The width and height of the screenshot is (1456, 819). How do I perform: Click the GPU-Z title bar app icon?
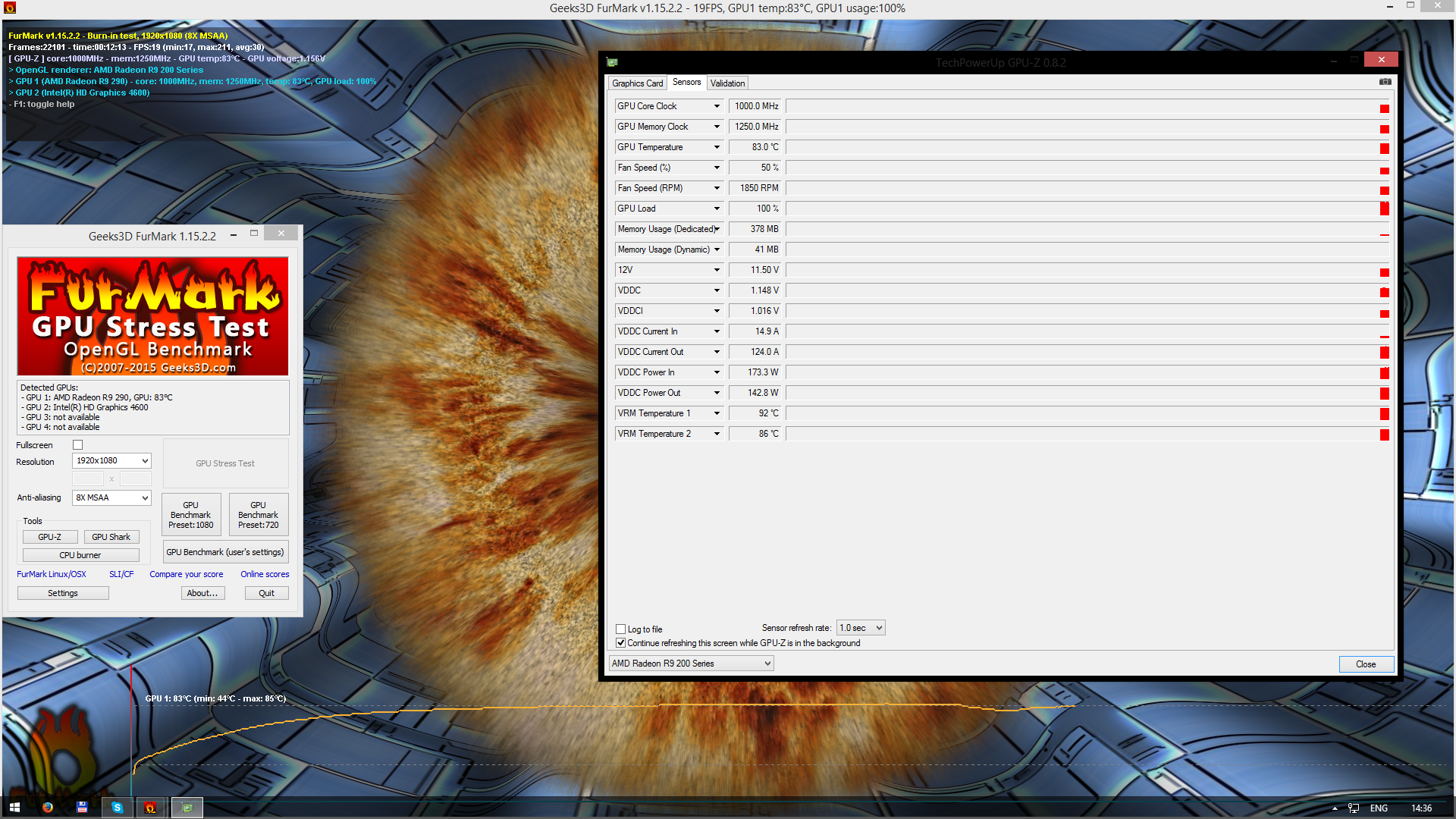tap(613, 62)
